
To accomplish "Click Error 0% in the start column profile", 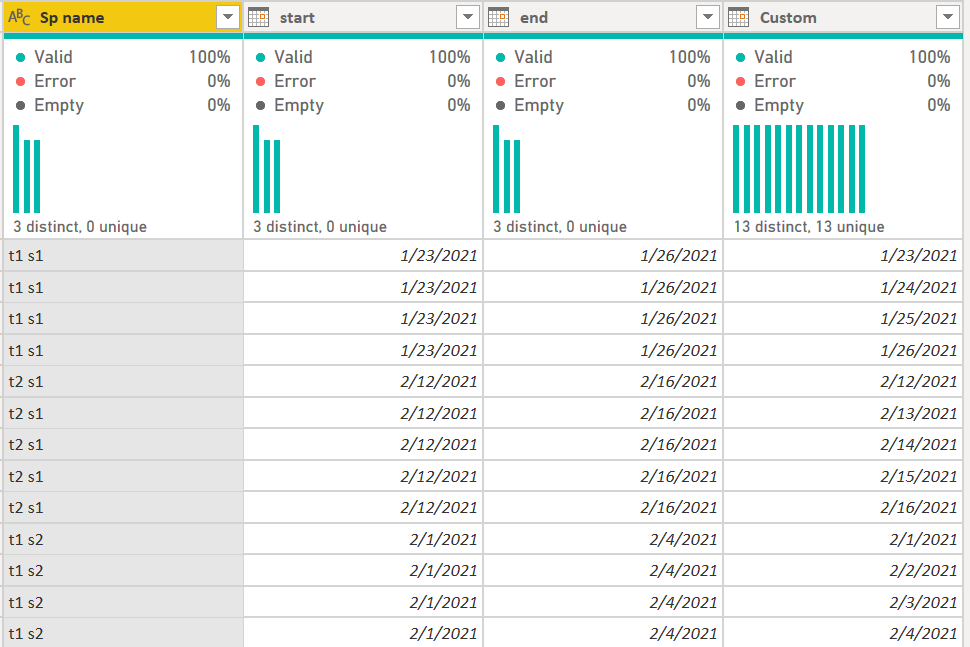I will point(363,81).
